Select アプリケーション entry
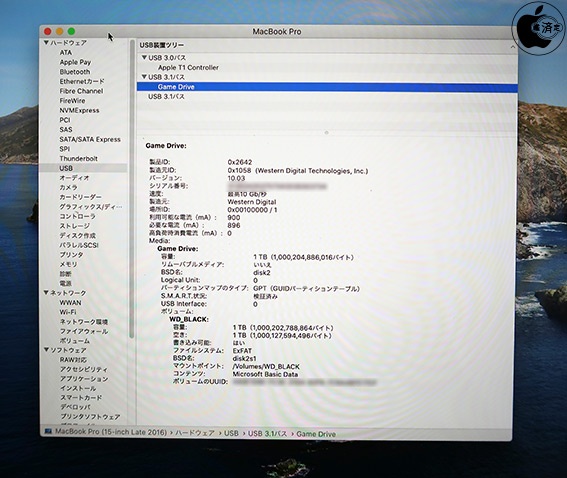This screenshot has height=478, width=567. click(x=84, y=379)
